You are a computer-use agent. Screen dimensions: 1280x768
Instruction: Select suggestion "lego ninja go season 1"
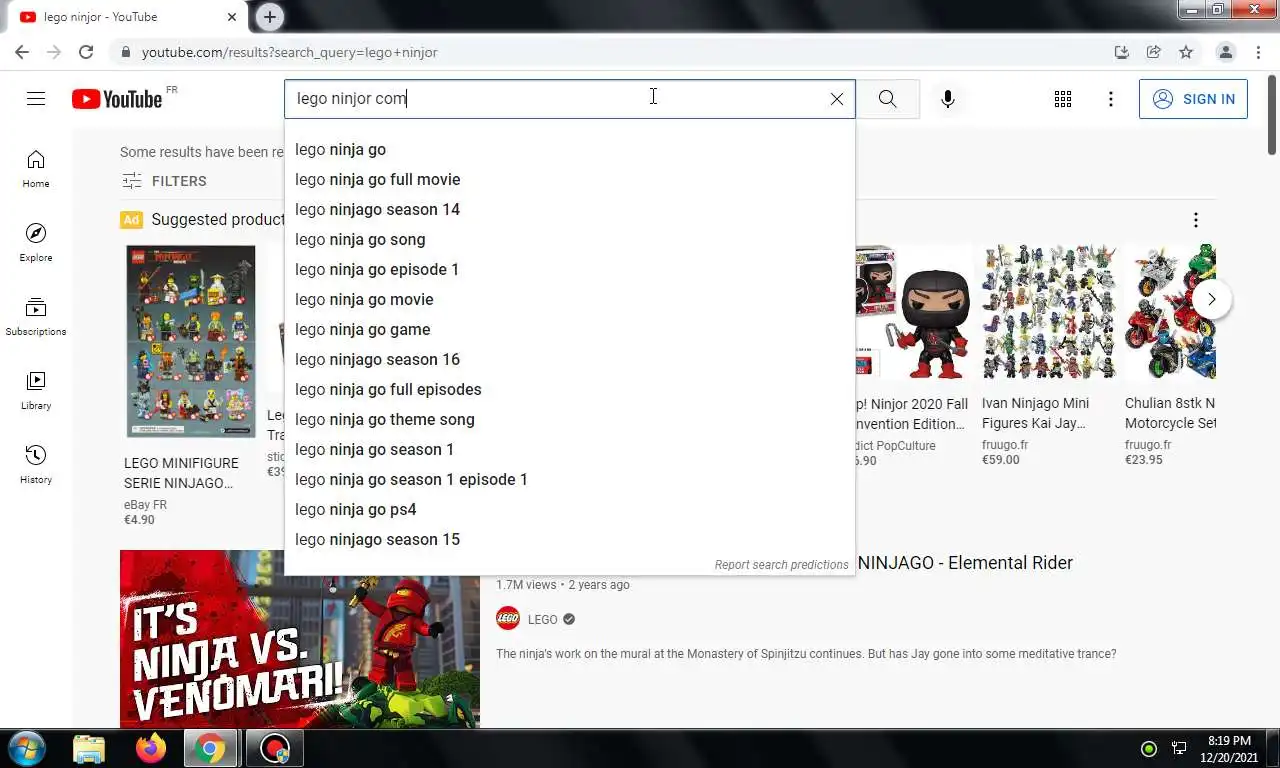click(569, 449)
